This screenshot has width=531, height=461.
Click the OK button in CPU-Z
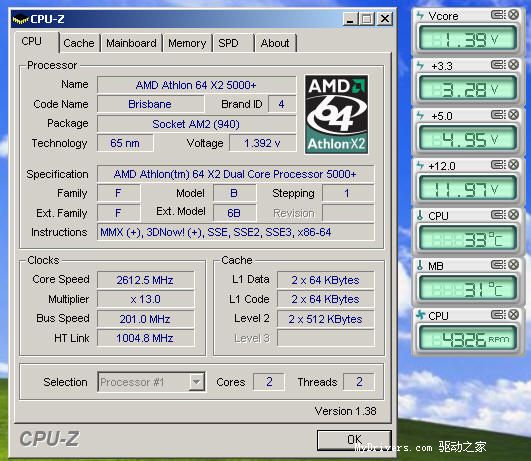click(x=354, y=440)
